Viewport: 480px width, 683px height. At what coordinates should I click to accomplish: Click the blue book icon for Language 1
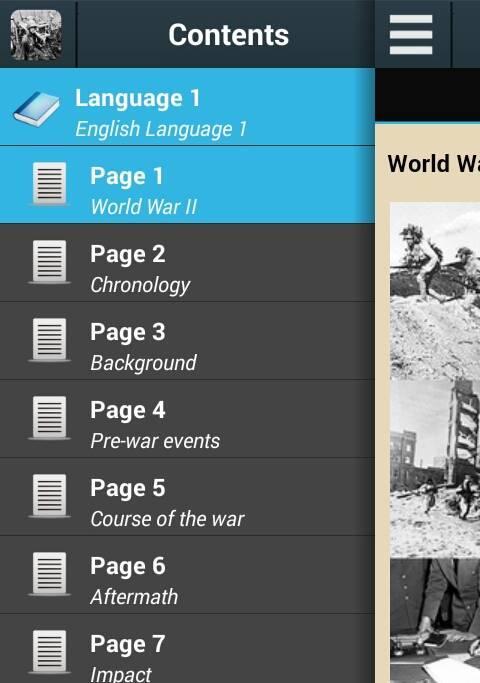pyautogui.click(x=37, y=109)
